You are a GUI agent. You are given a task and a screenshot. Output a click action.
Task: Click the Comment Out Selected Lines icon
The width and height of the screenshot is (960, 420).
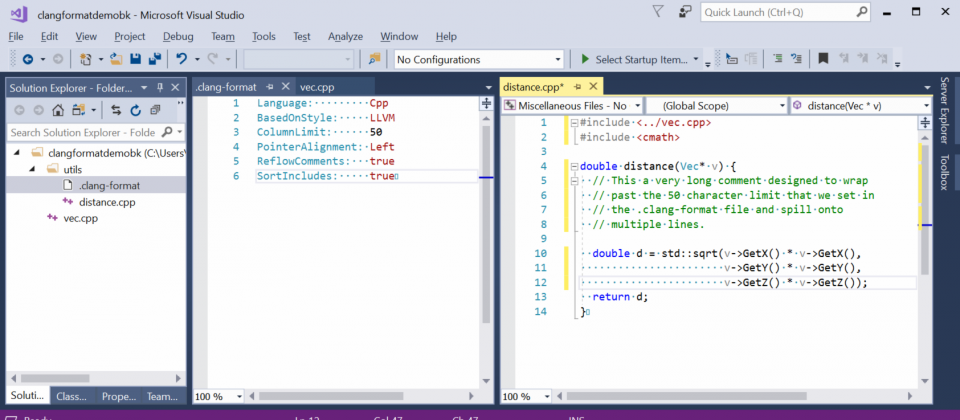(x=778, y=59)
